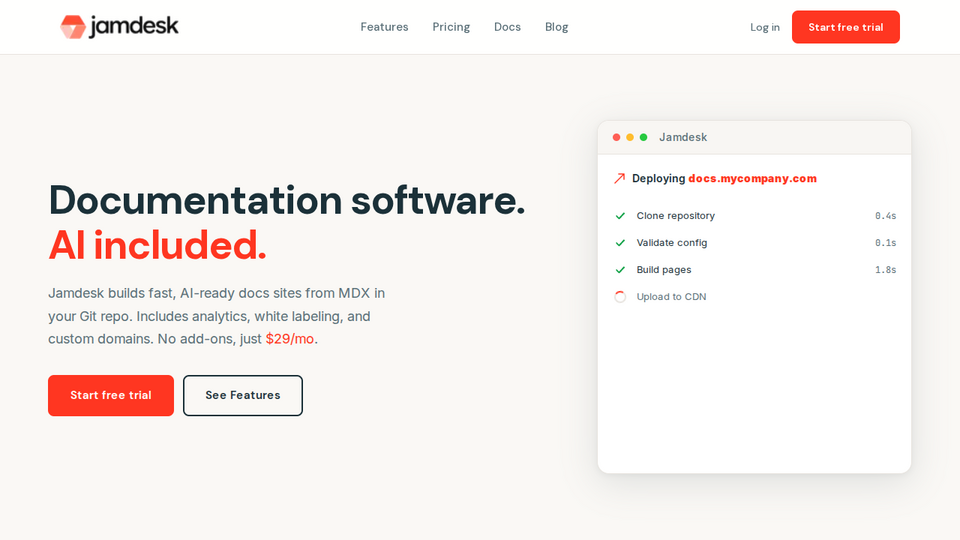This screenshot has width=960, height=540.
Task: Click the spinner beside Upload to CDN
Action: pos(620,297)
